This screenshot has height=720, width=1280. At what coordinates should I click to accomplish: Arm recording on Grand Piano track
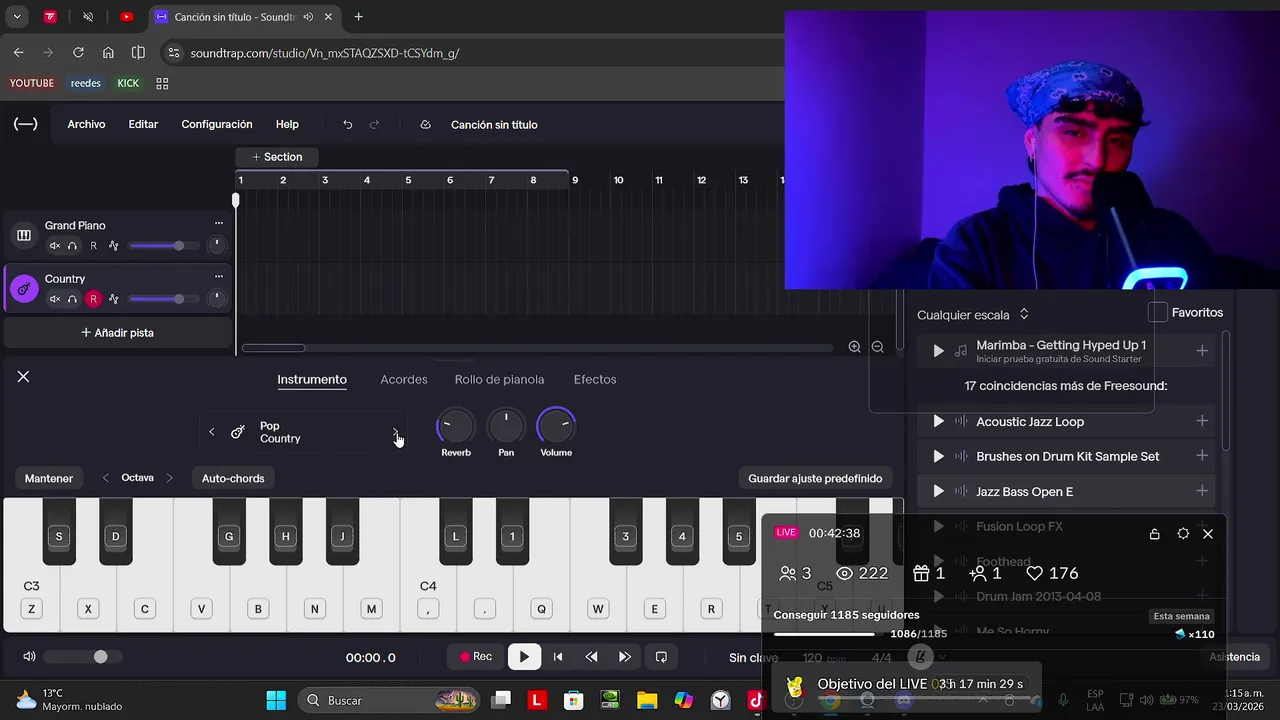coord(94,246)
